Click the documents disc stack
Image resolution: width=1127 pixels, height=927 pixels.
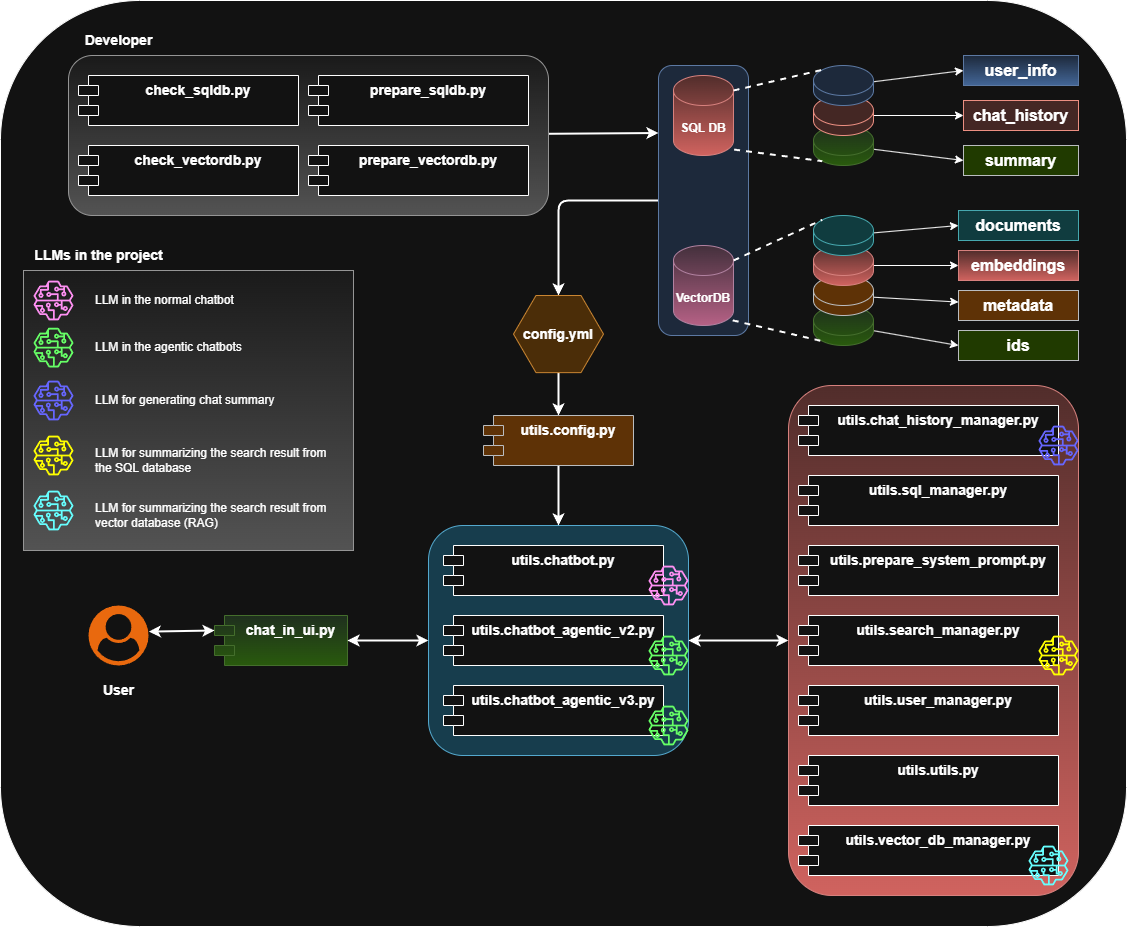tap(843, 232)
